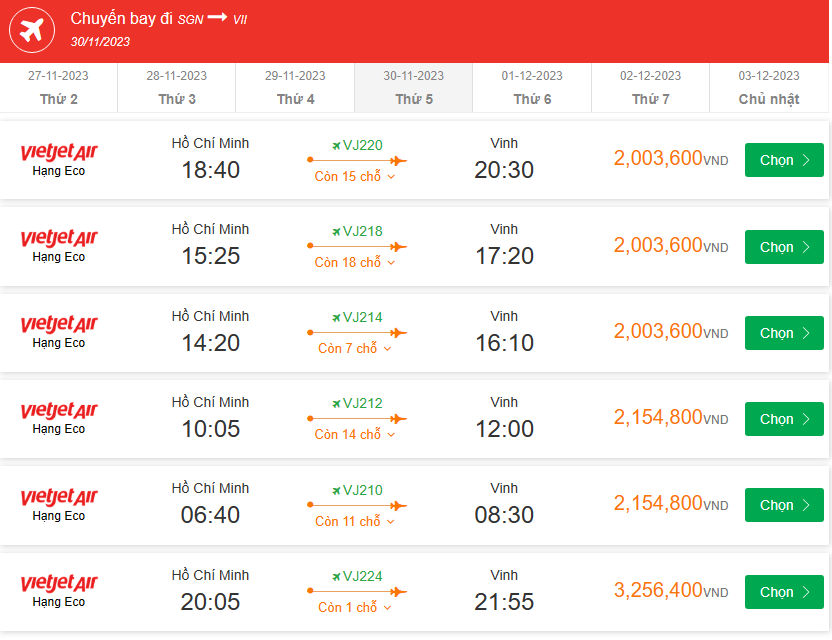Click the VietJet Air logo for flight VJ224

click(x=59, y=584)
